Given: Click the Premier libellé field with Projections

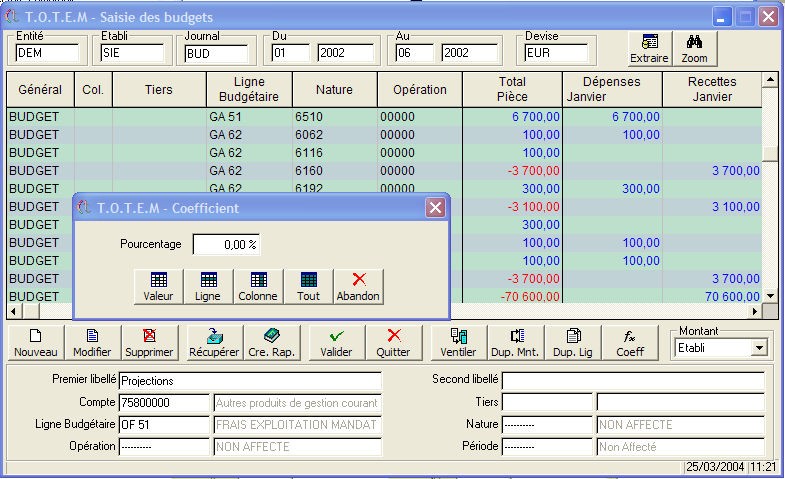Looking at the screenshot, I should 250,381.
